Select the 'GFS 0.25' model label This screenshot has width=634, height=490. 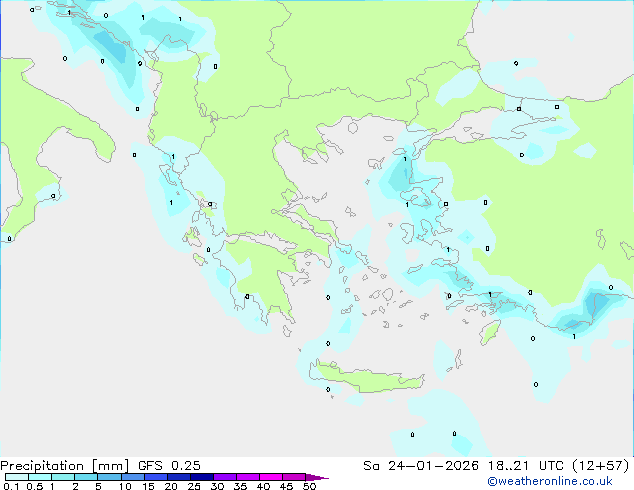tap(169, 466)
